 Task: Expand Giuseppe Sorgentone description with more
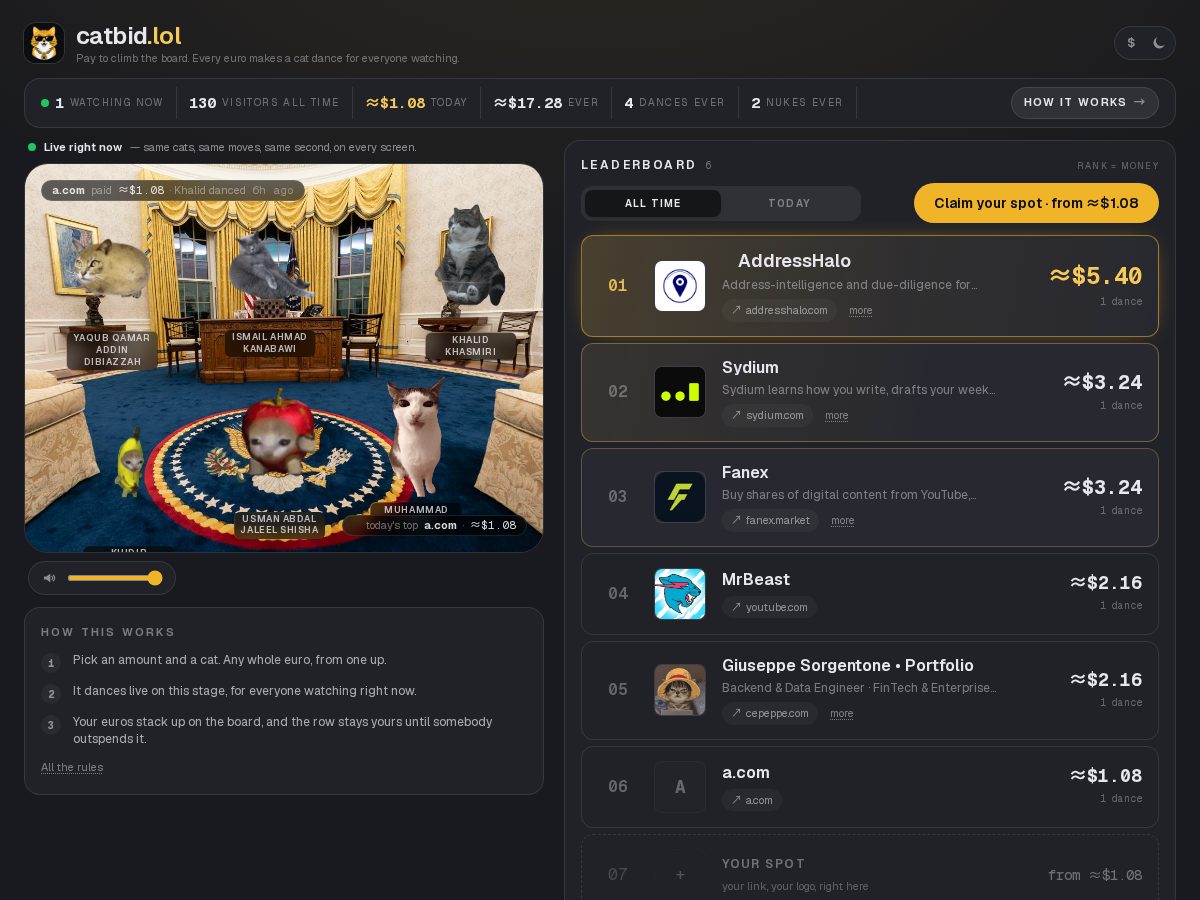click(842, 714)
